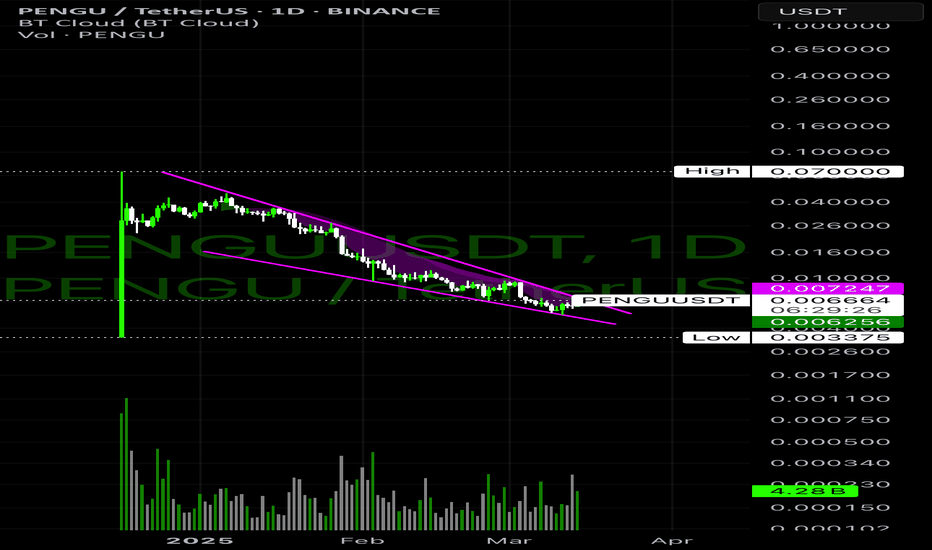Click the Feb label on time axis
Screen dimensions: 932x550
tap(362, 540)
